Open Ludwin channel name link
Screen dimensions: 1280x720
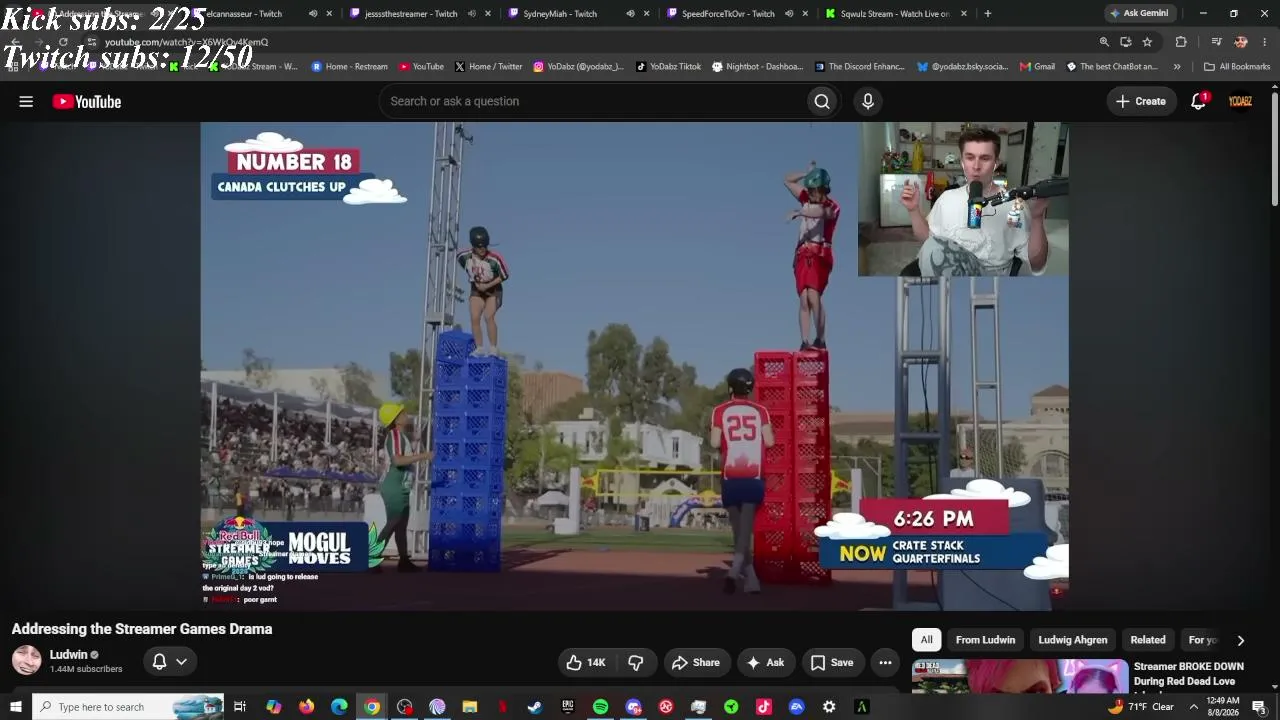click(69, 655)
